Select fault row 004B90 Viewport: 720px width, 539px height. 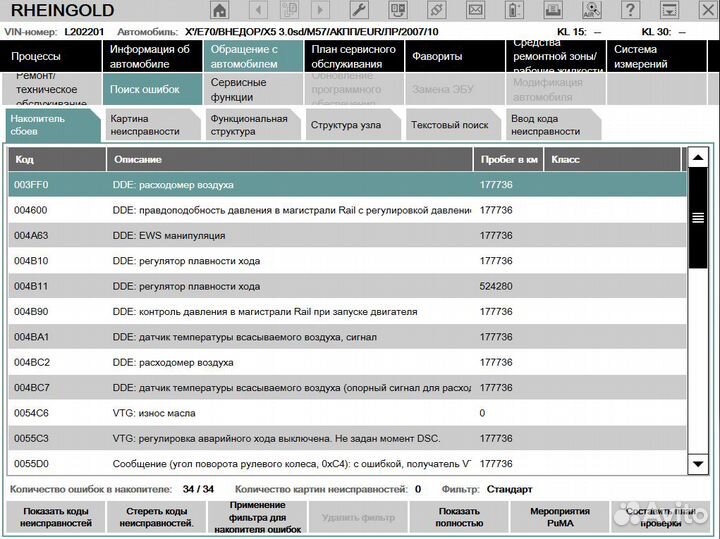point(347,312)
